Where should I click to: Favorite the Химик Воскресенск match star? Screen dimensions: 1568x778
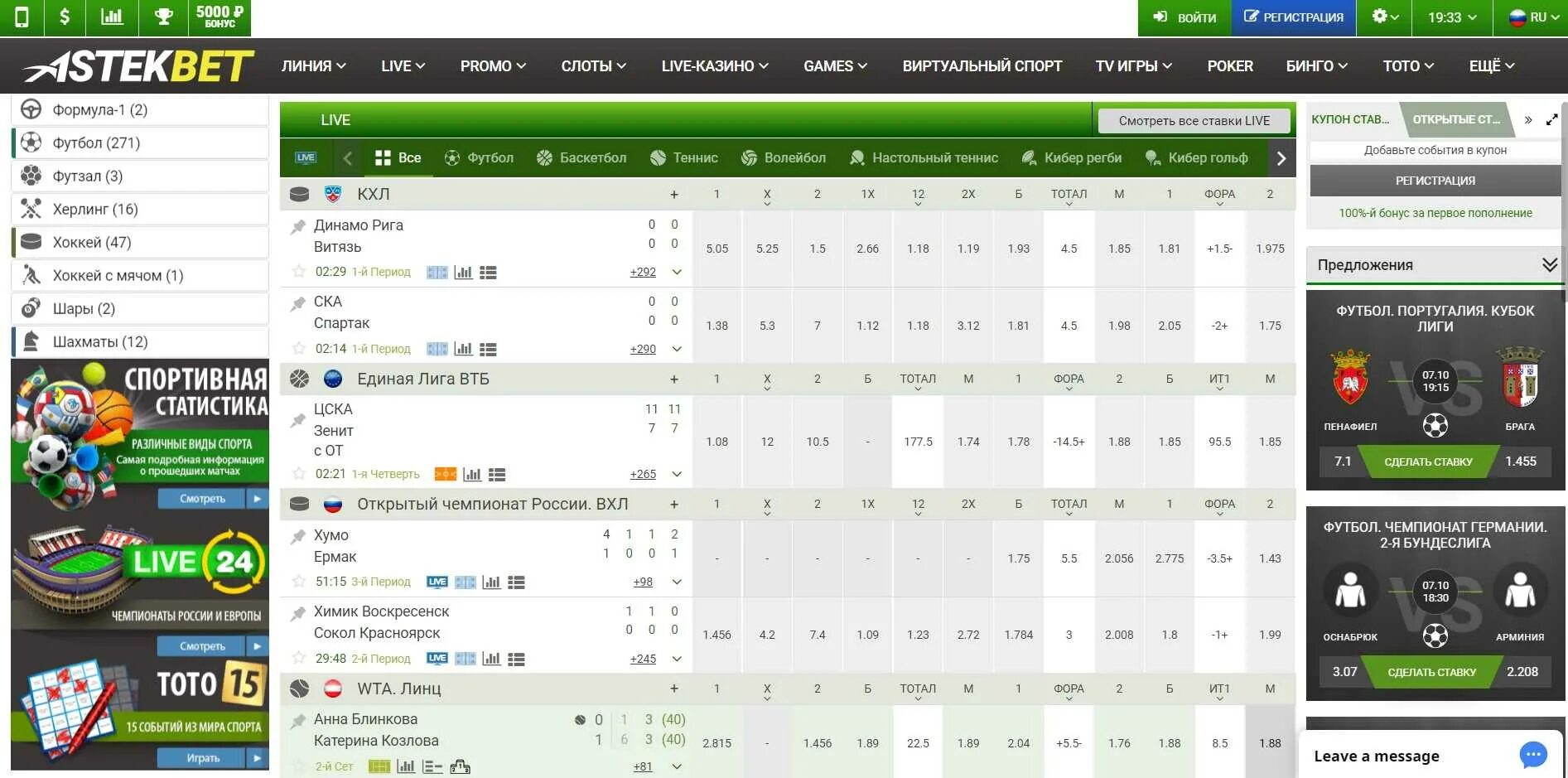299,658
